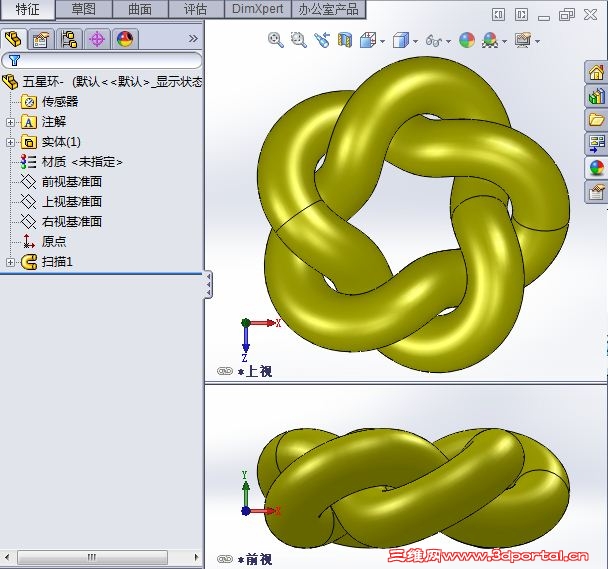Open SolidWorks Resources home icon in task pane
The height and width of the screenshot is (569, 608).
(596, 72)
